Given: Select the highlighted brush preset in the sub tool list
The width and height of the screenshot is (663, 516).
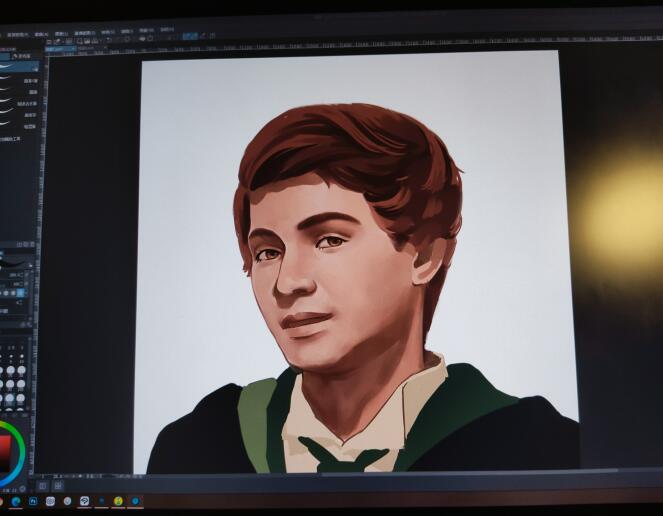Looking at the screenshot, I should pos(19,66).
